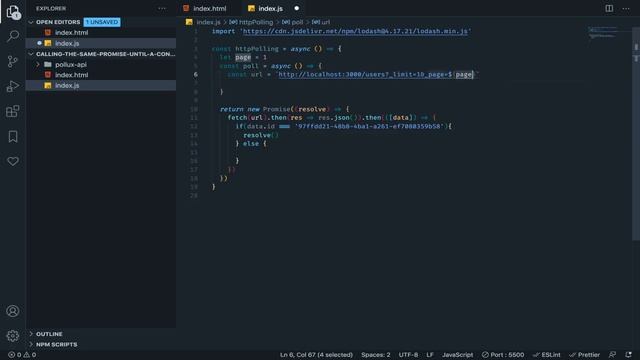640x360 pixels.
Task: Click the id string '97ffdd21-48b8...' on line 12
Action: [369, 127]
